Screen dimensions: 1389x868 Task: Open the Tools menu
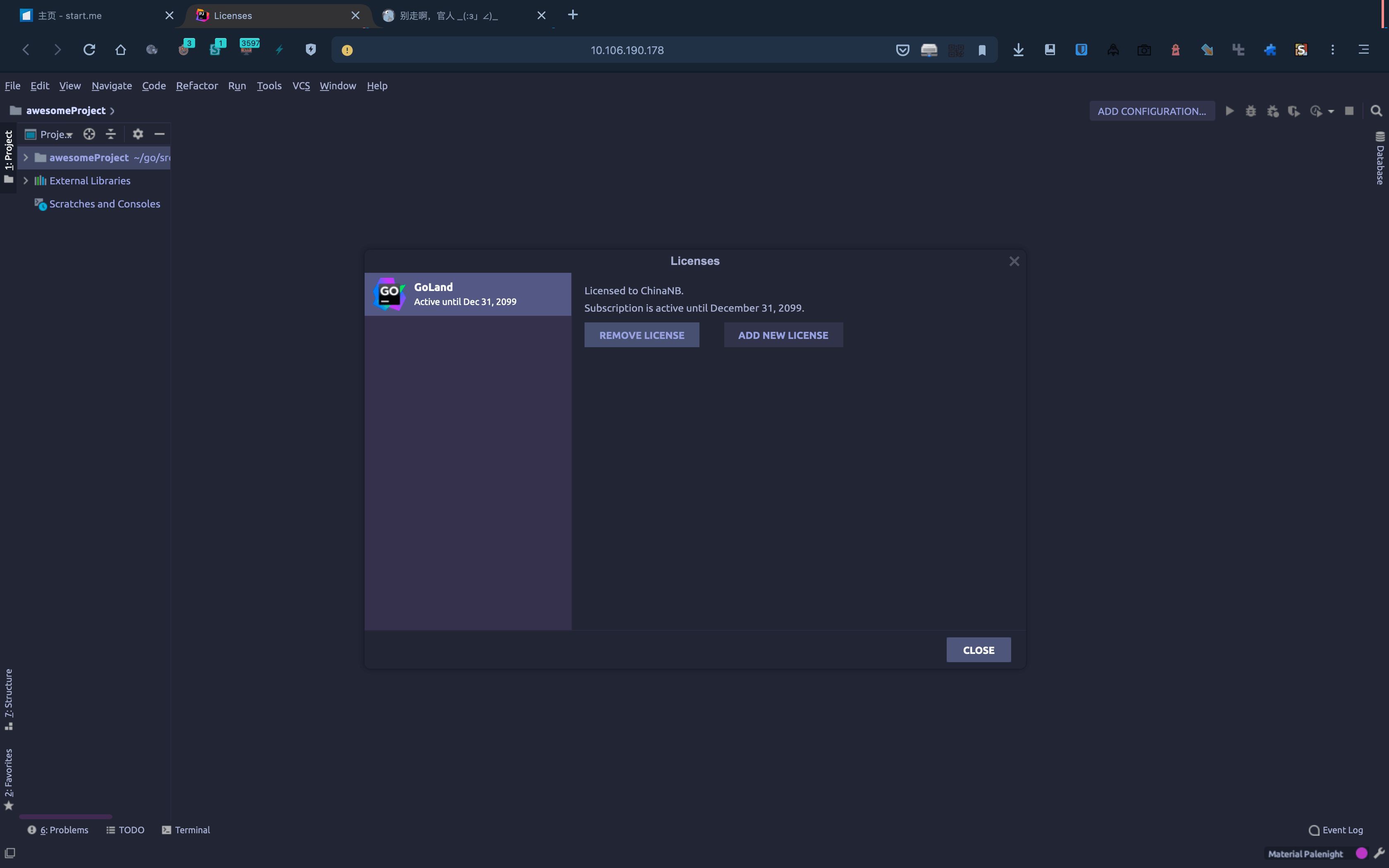click(269, 86)
